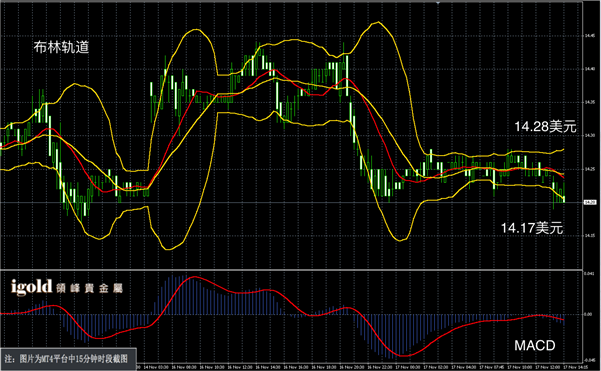Click the 14.45 price axis label
601x371 pixels.
point(590,36)
